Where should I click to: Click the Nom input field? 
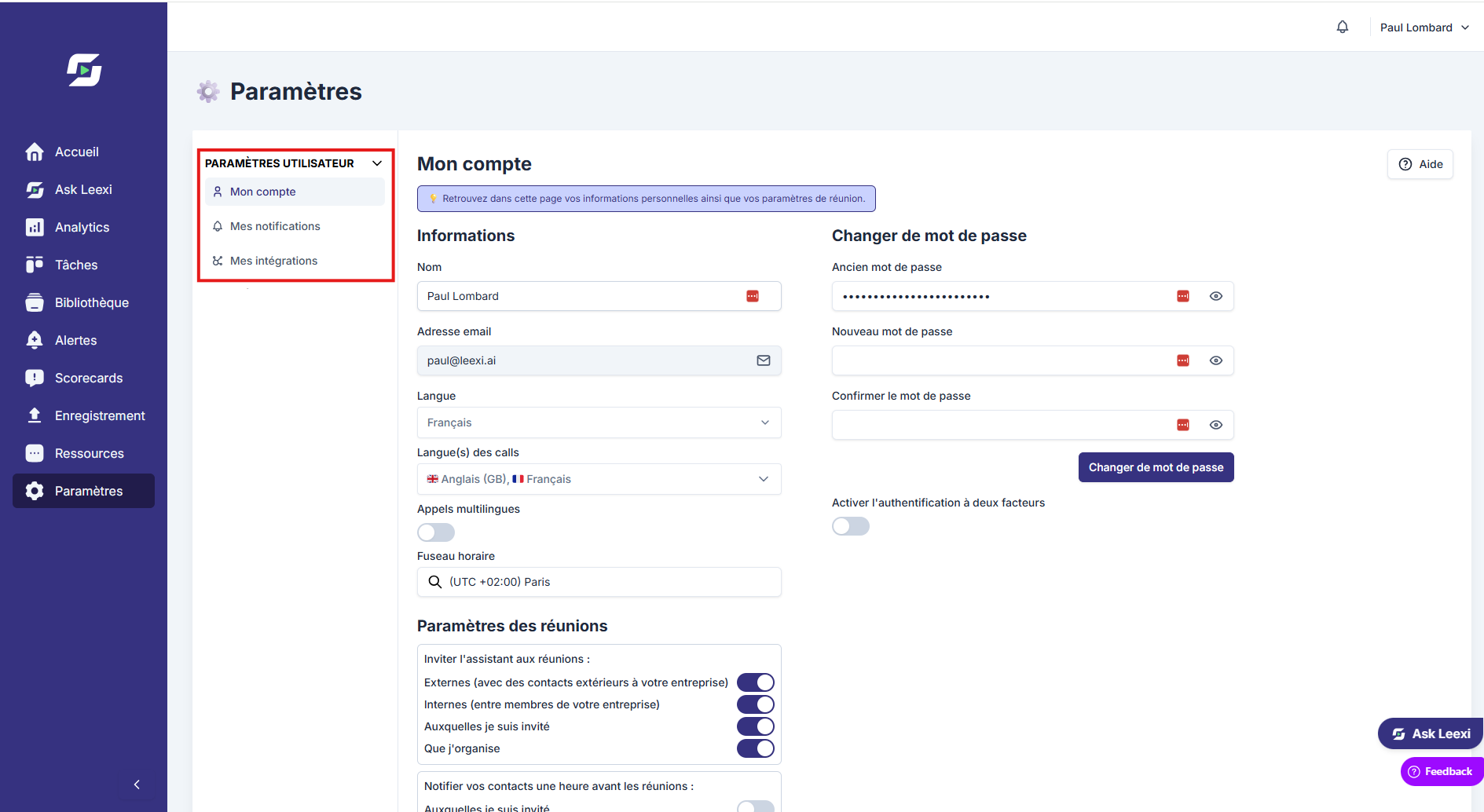coord(599,296)
